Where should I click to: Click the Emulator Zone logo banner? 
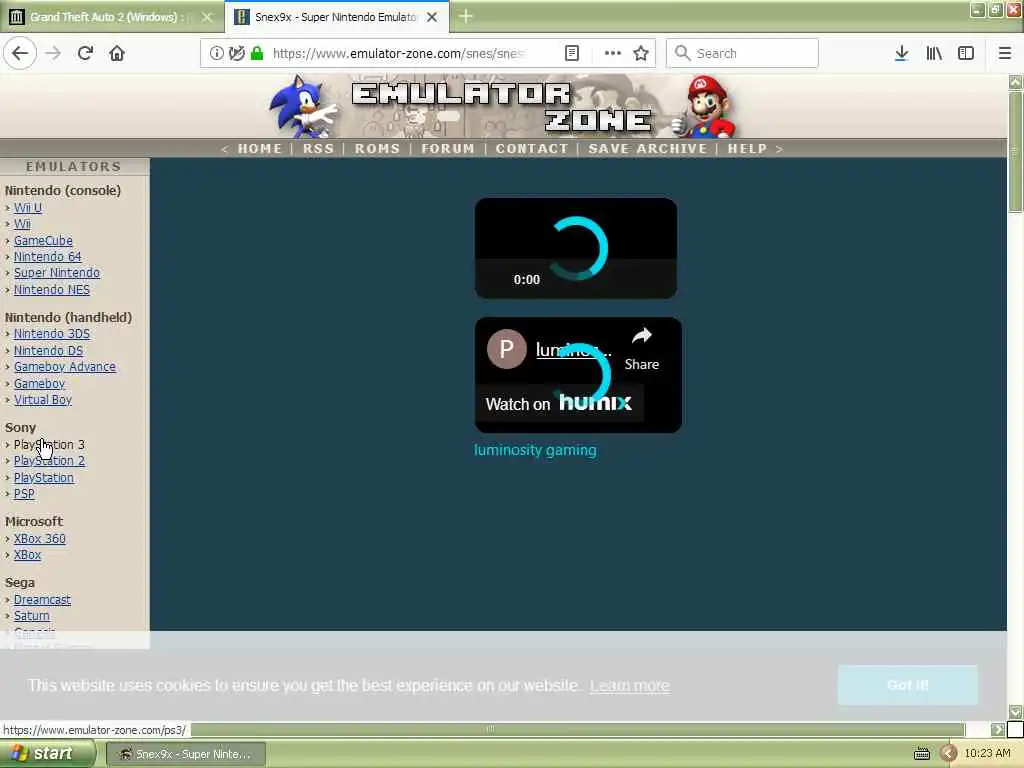point(503,106)
